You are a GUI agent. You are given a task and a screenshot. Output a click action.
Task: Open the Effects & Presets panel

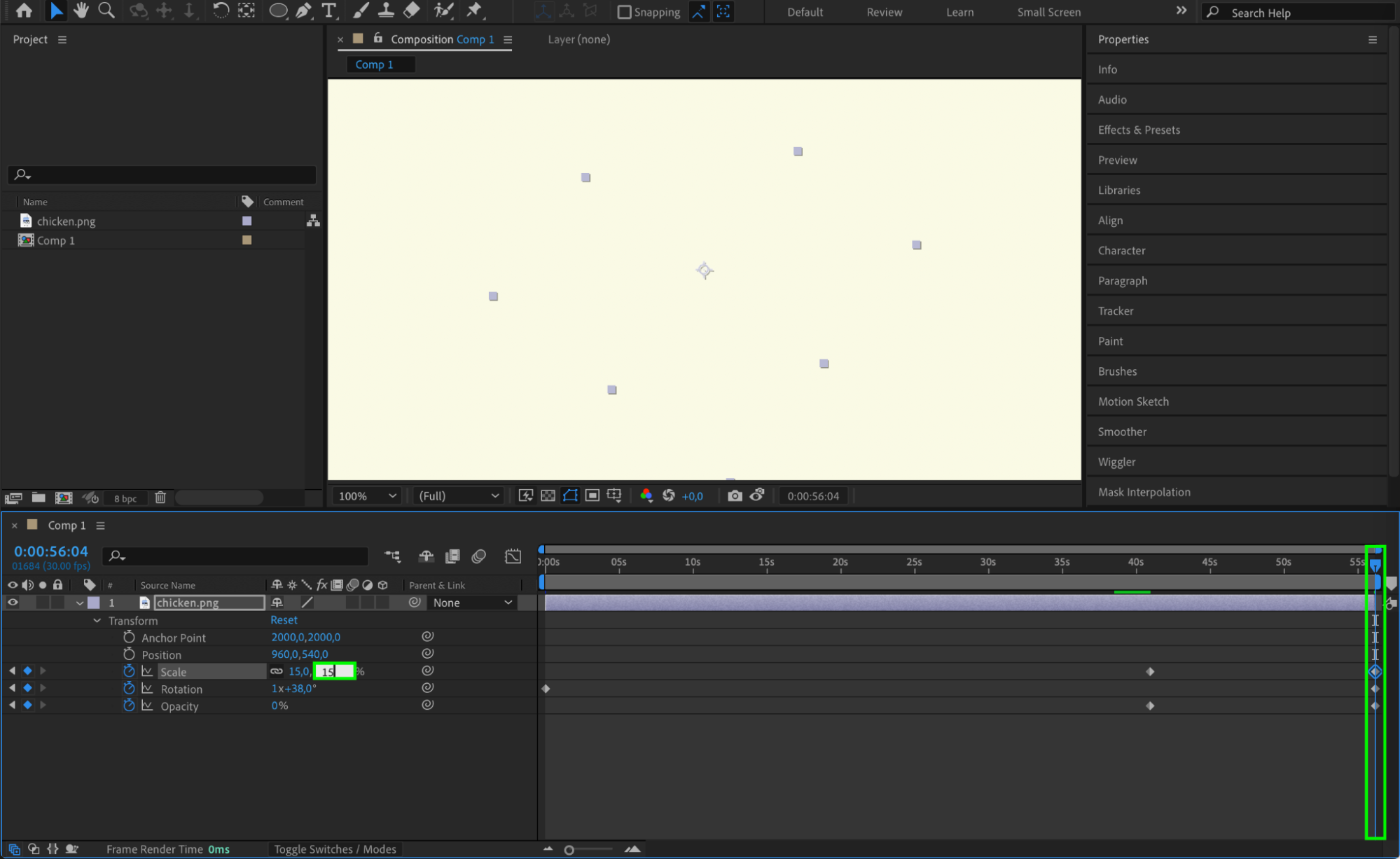pos(1139,130)
